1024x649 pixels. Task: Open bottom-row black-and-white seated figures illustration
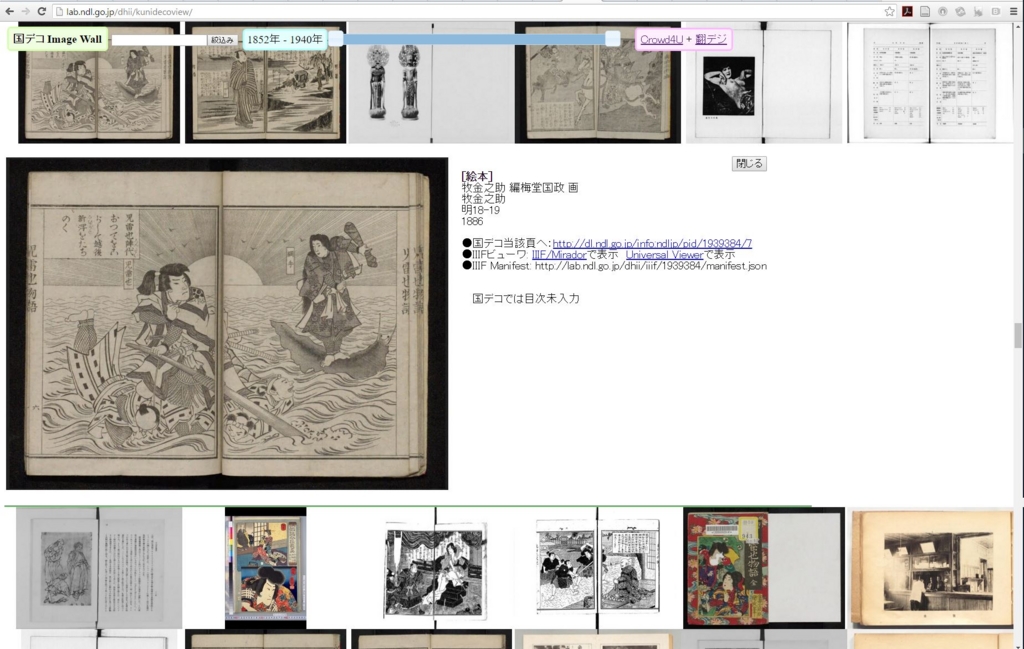(x=435, y=568)
